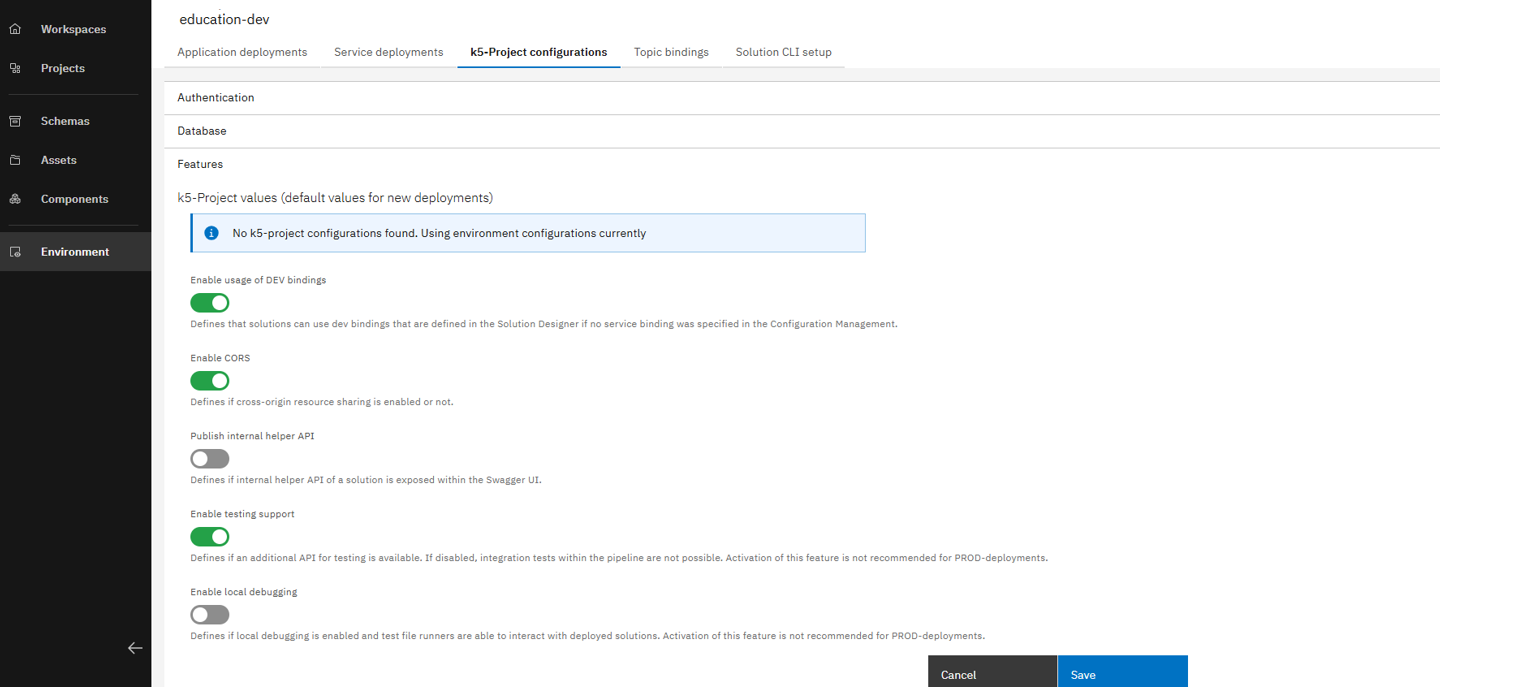Disable the Enable usage of DEV bindings toggle
Viewport: 1532px width, 687px height.
(x=209, y=302)
